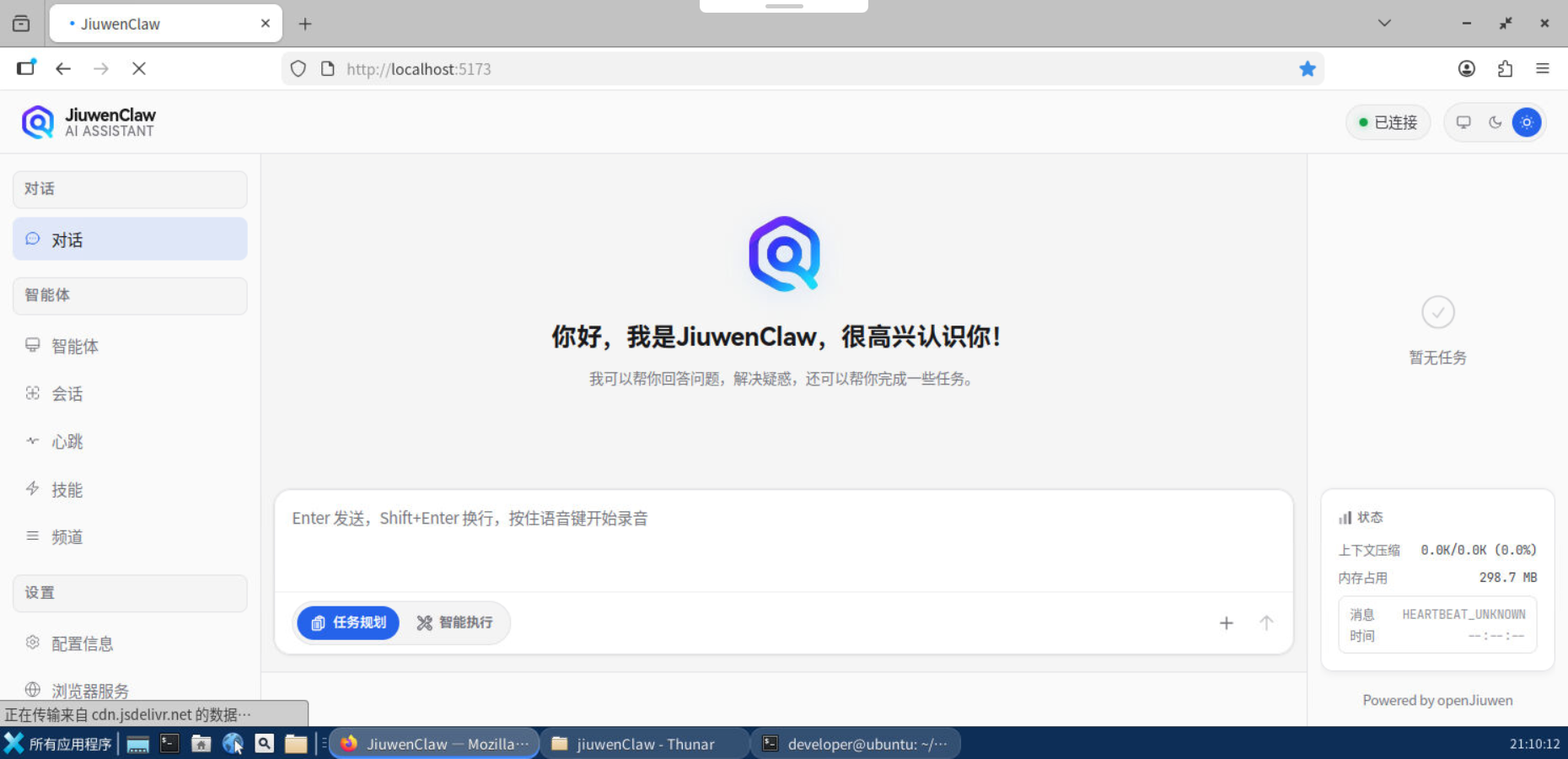Image resolution: width=1568 pixels, height=759 pixels.
Task: Switch to light theme sun icon
Action: [x=1527, y=122]
